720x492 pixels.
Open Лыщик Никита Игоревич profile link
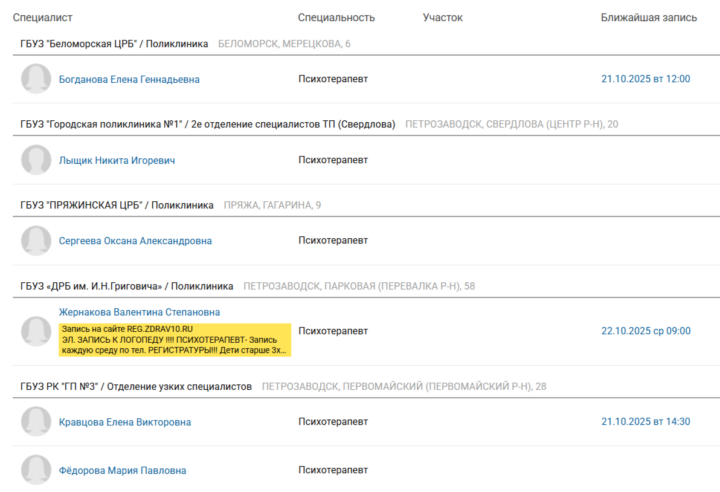pos(117,160)
